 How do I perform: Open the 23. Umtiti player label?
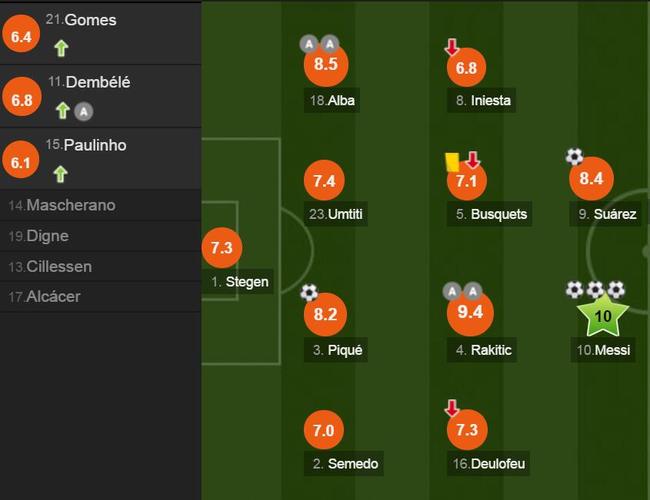tap(335, 214)
